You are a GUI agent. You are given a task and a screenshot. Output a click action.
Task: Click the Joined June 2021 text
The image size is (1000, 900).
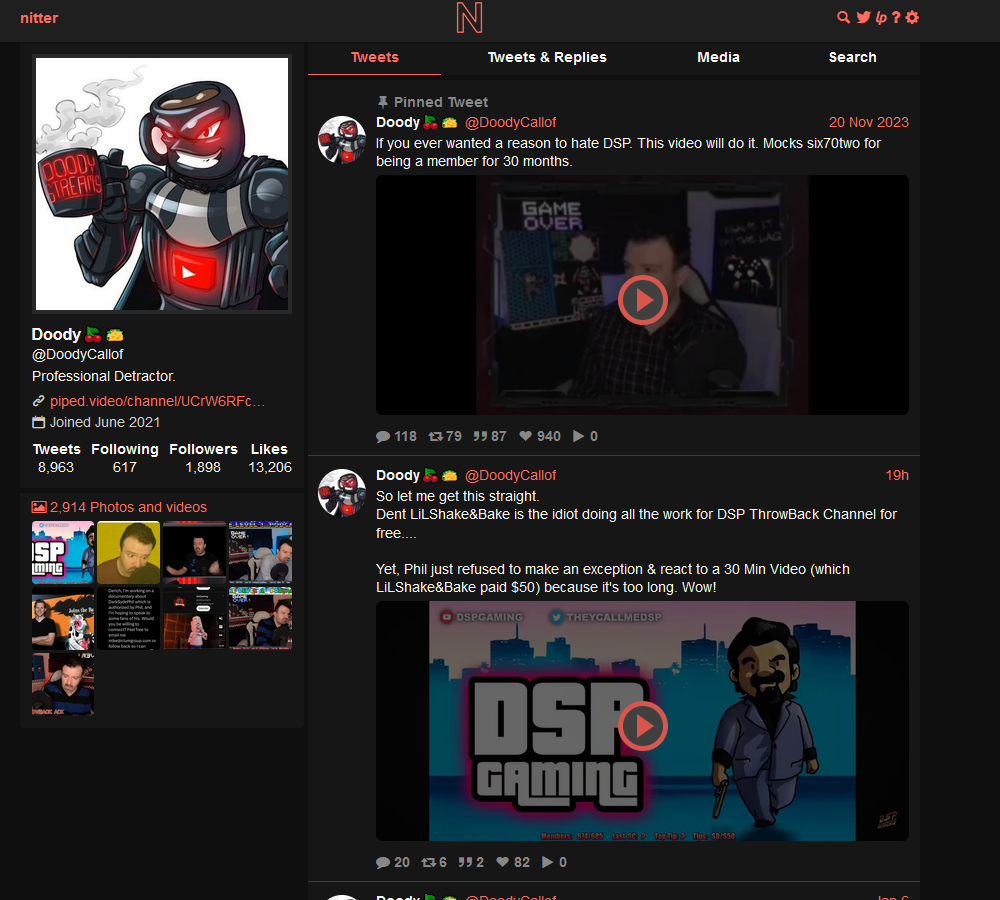(x=105, y=422)
